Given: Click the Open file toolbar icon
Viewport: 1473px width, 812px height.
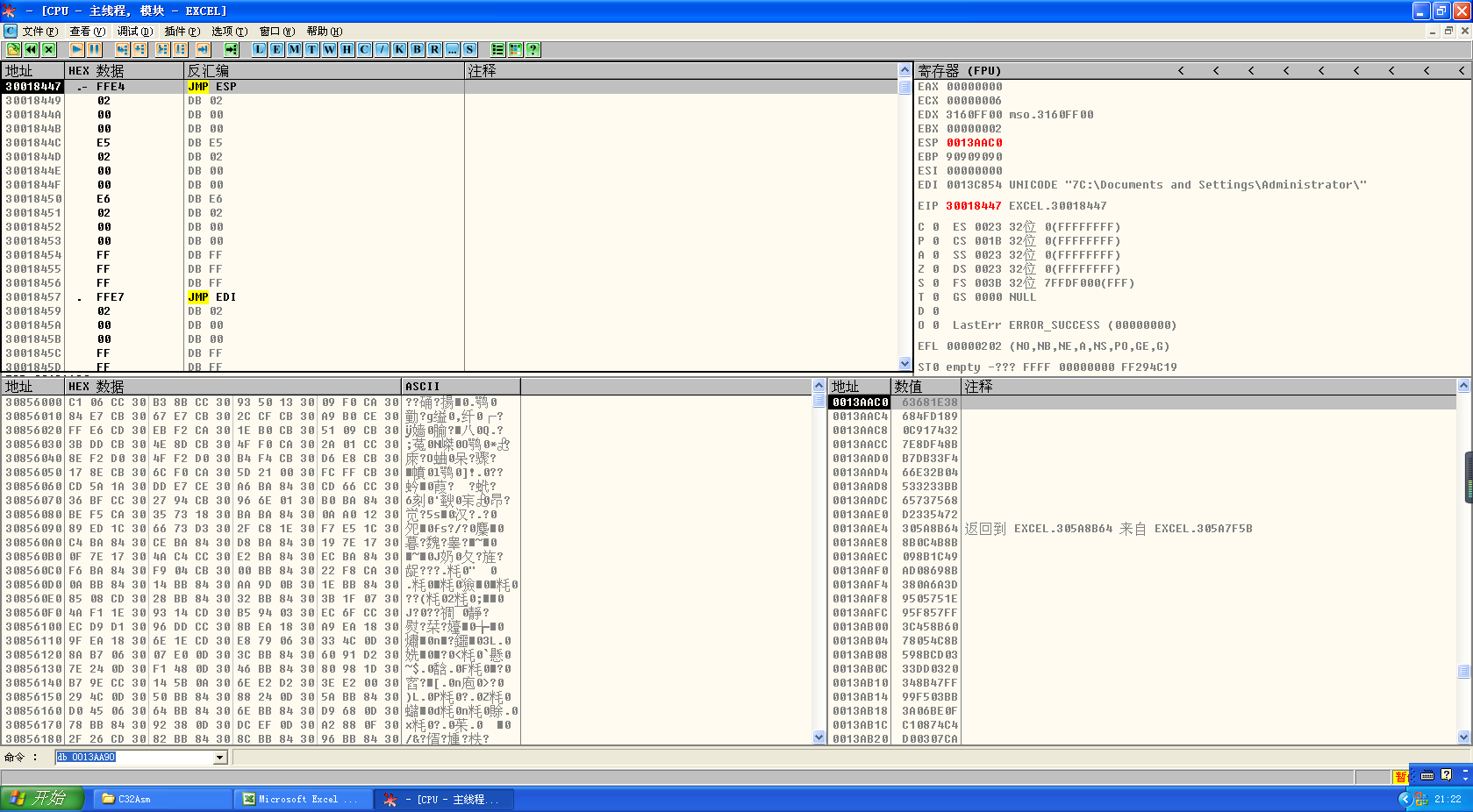Looking at the screenshot, I should (x=13, y=49).
